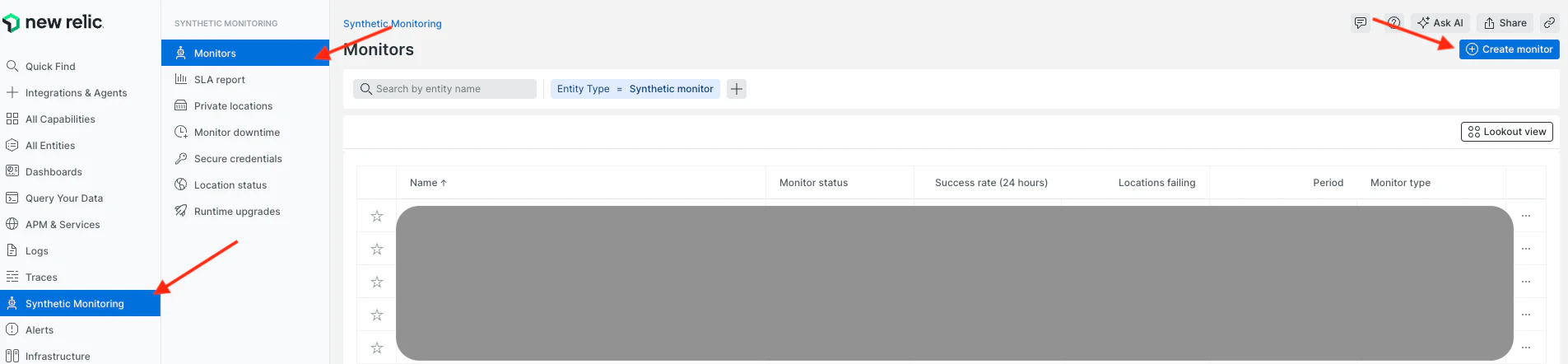Image resolution: width=1568 pixels, height=364 pixels.
Task: Favorite the fourth monitor row star
Action: 377,315
